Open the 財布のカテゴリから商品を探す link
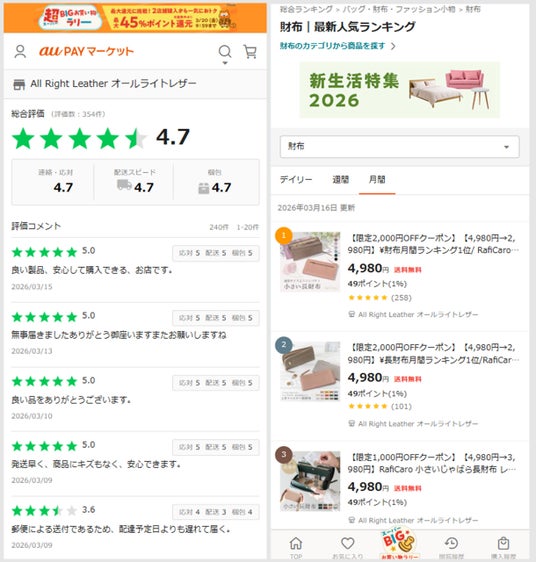Screen dimensions: 536x562 pos(332,46)
